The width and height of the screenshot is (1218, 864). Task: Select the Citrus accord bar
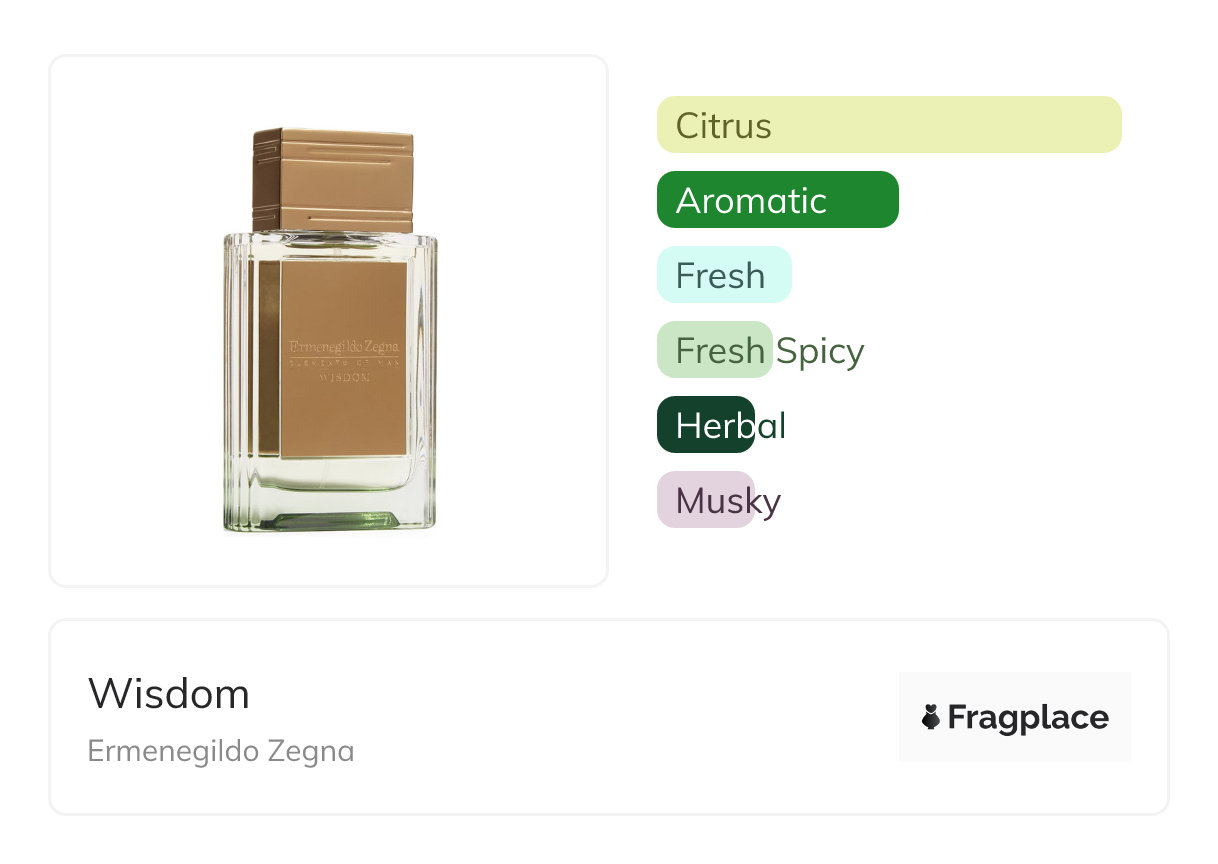coord(889,125)
